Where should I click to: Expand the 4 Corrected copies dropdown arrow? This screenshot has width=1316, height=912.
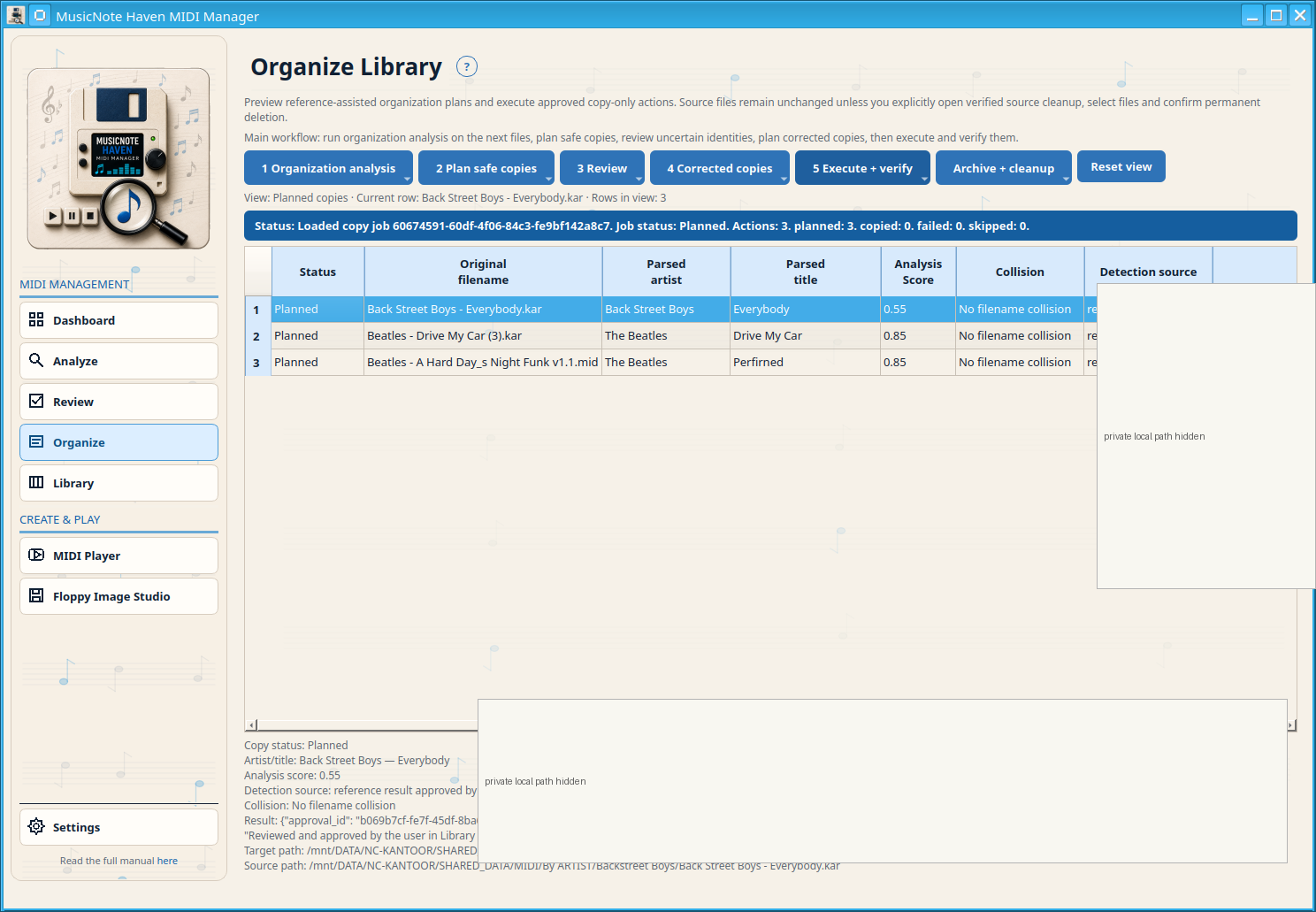point(784,179)
